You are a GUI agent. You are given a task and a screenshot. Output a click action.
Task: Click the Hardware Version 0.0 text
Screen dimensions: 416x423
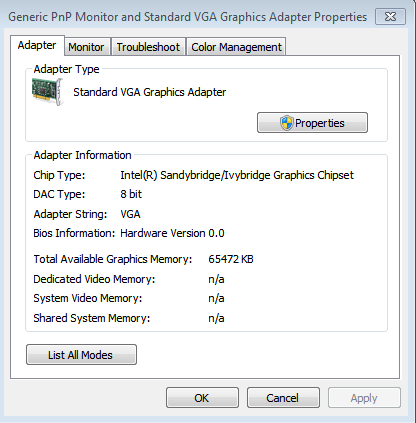172,233
